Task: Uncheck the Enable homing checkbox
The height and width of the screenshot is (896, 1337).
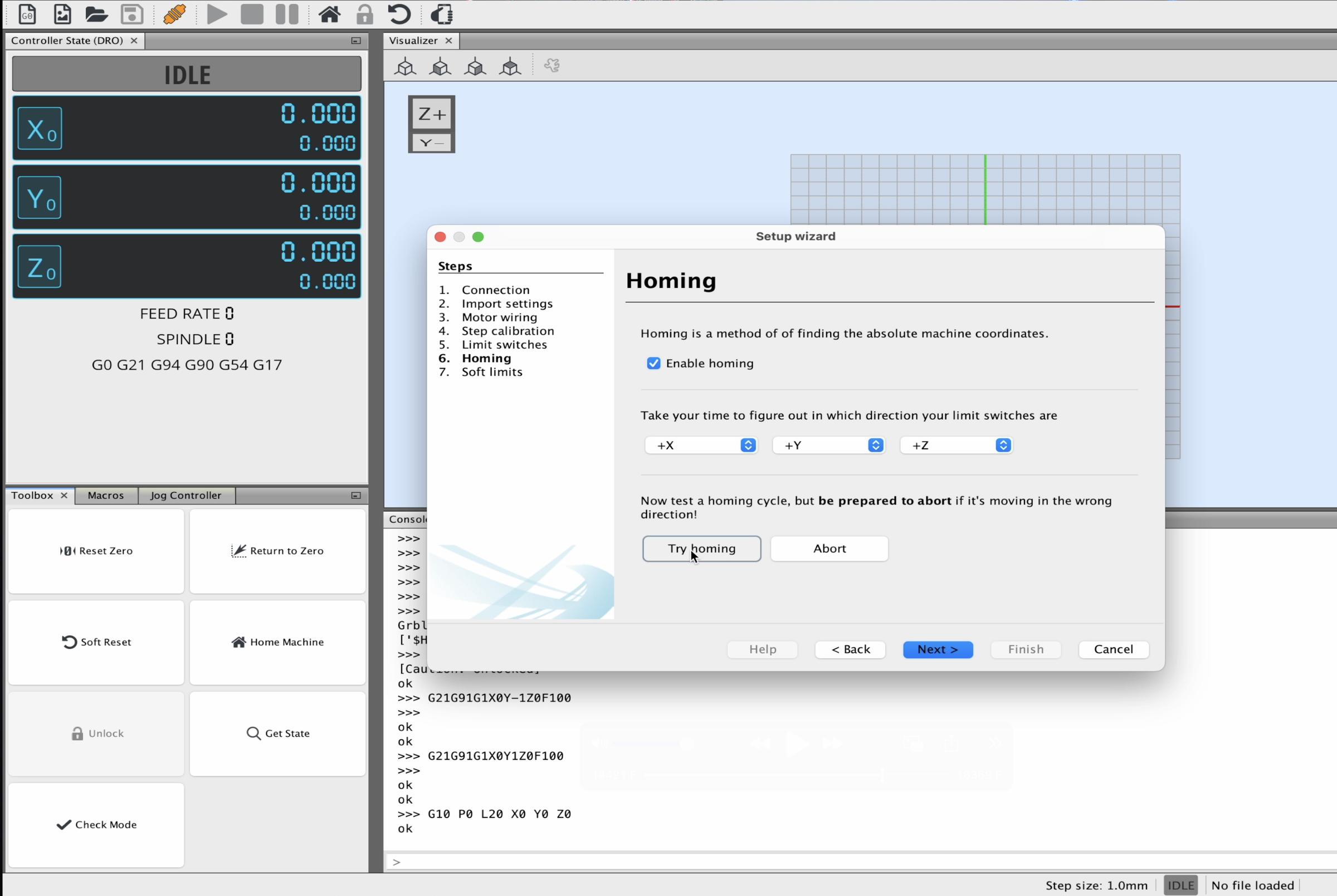Action: click(654, 363)
